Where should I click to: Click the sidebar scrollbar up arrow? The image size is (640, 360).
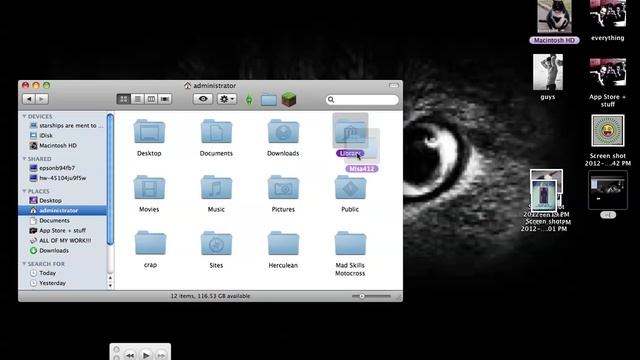(110, 278)
